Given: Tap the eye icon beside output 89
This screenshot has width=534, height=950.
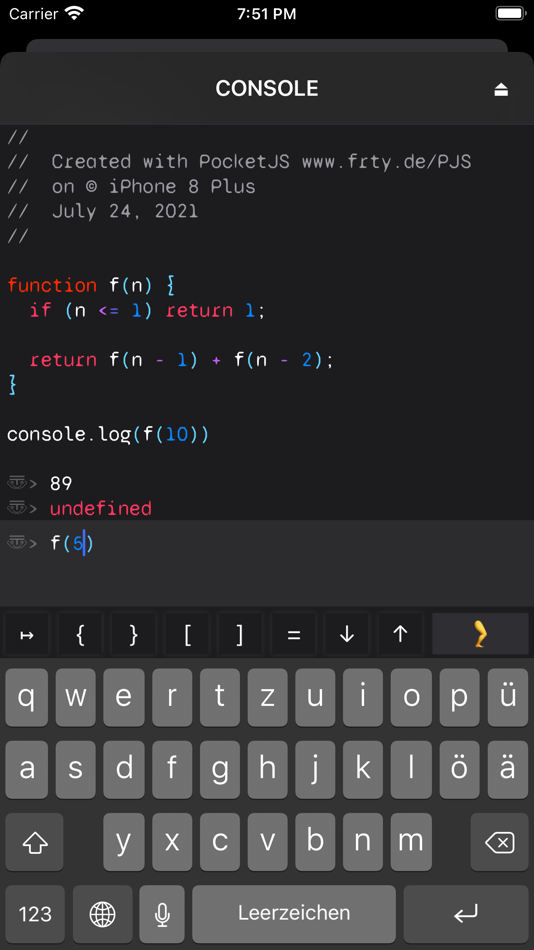Looking at the screenshot, I should click(17, 483).
